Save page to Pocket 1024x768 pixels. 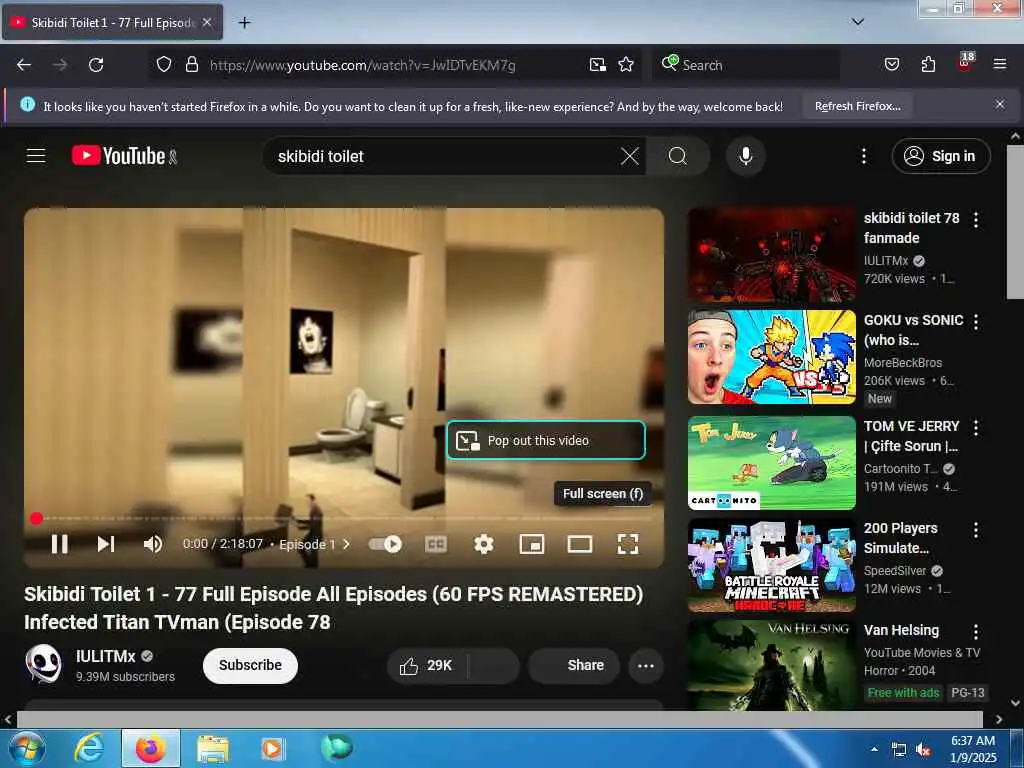click(891, 65)
